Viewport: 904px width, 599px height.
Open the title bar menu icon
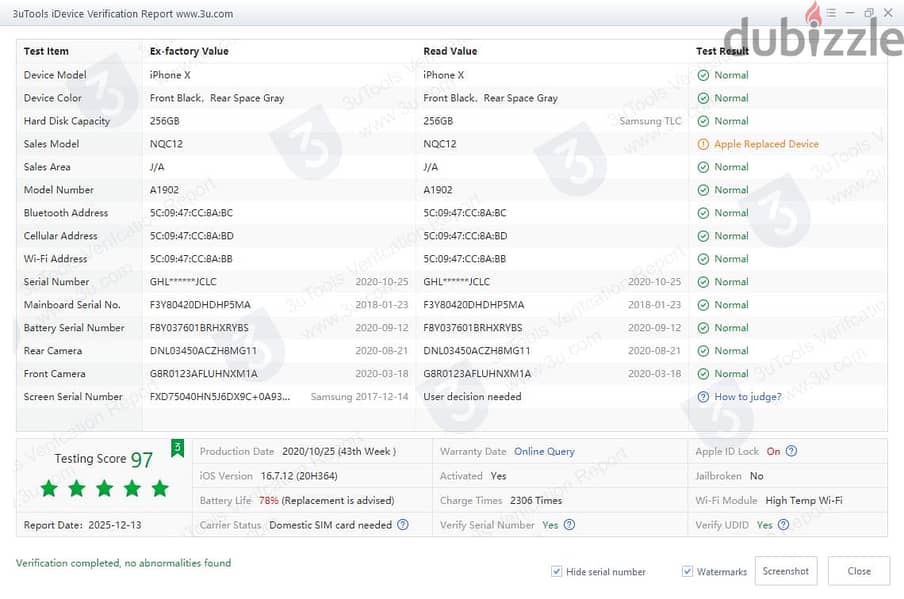[x=831, y=13]
